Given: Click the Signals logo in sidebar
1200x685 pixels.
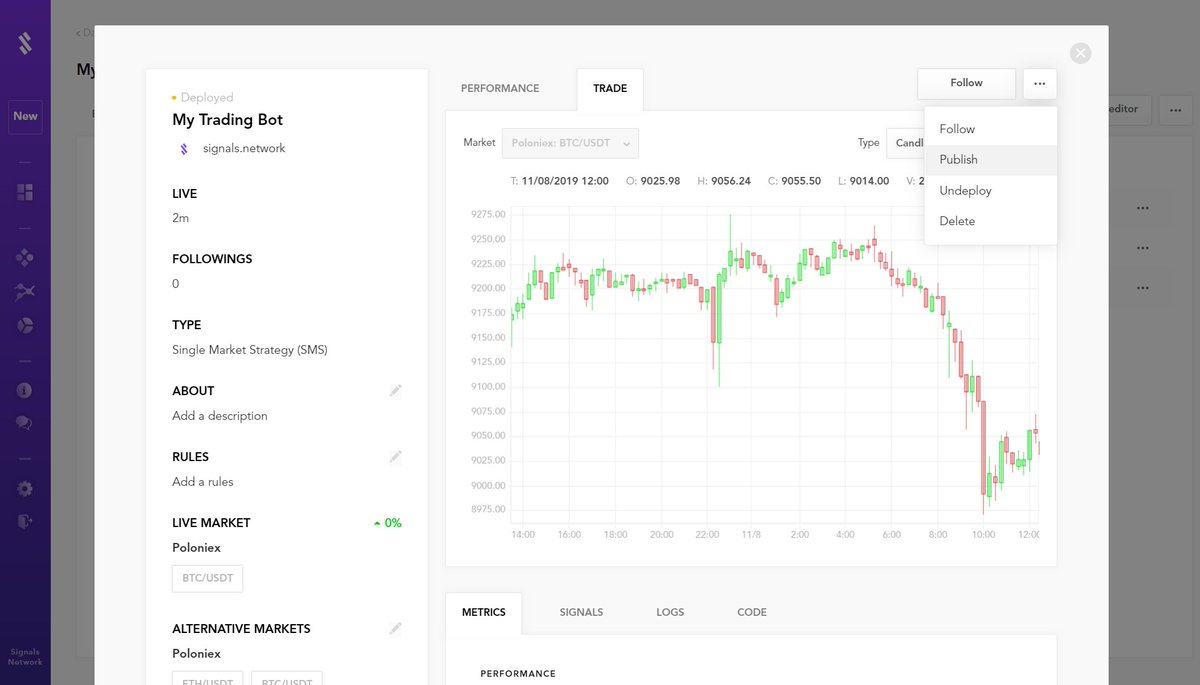Looking at the screenshot, I should (x=25, y=43).
